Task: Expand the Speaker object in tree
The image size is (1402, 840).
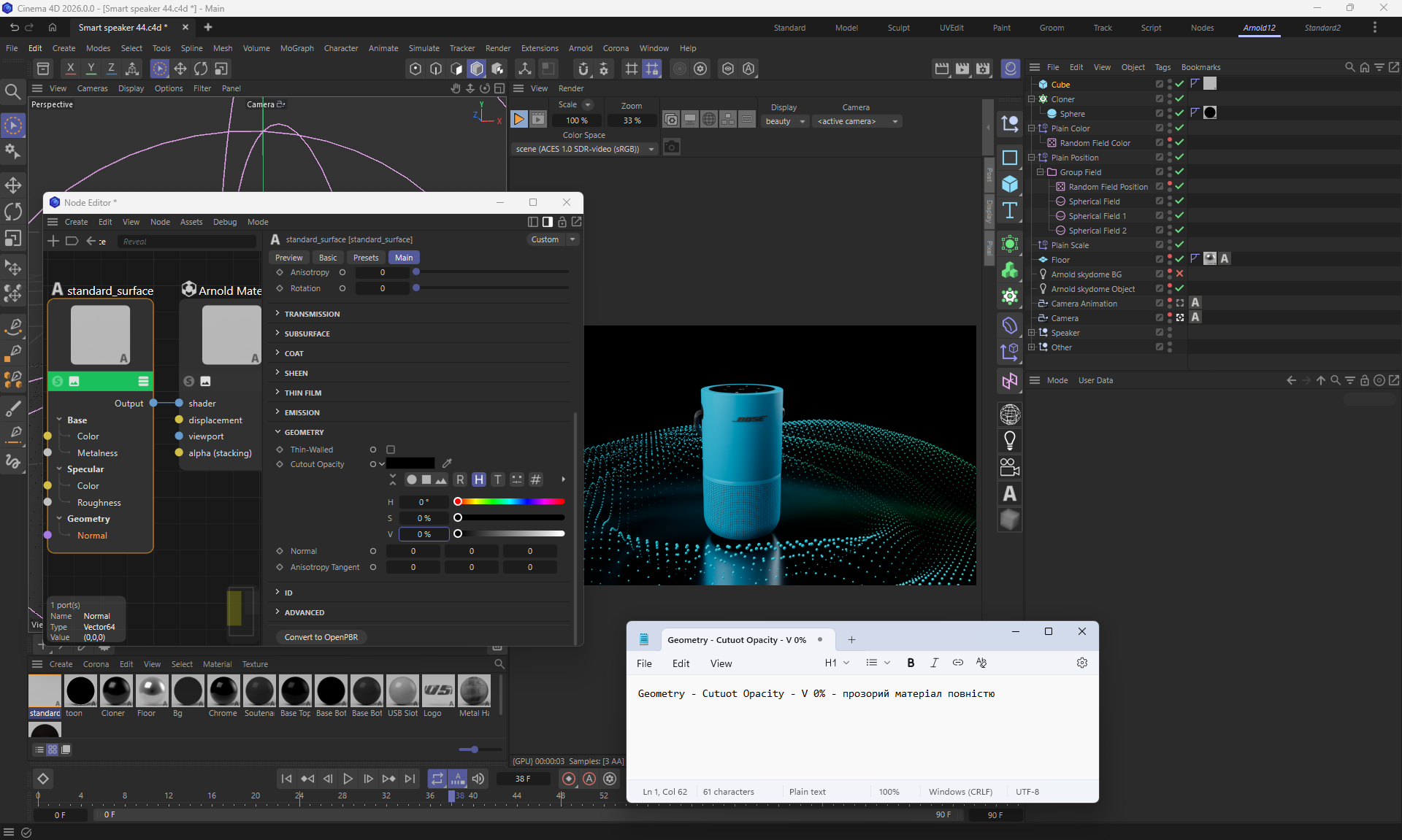Action: 1031,332
